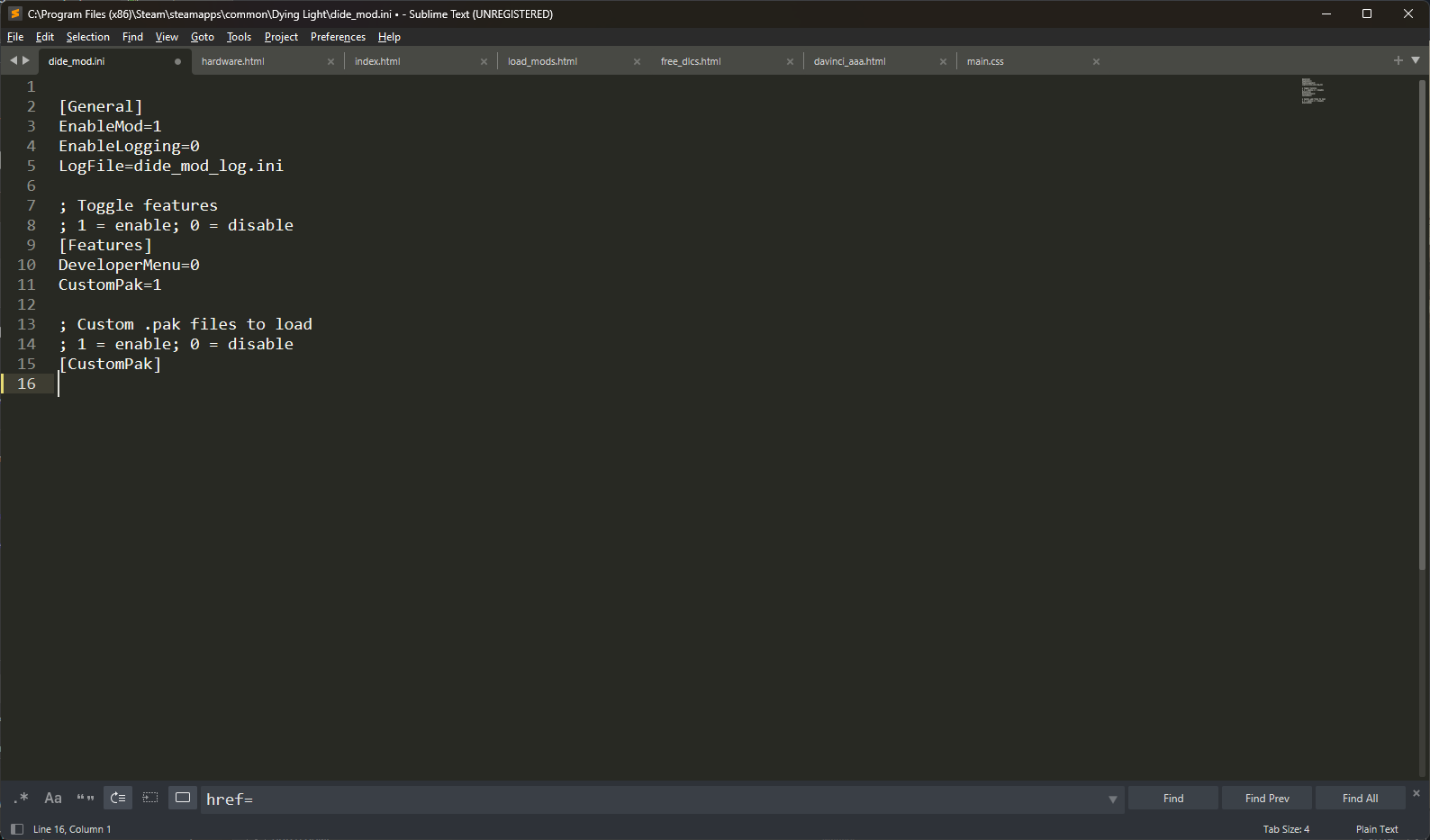Click the find input field with href=
This screenshot has height=840, width=1430.
point(653,799)
